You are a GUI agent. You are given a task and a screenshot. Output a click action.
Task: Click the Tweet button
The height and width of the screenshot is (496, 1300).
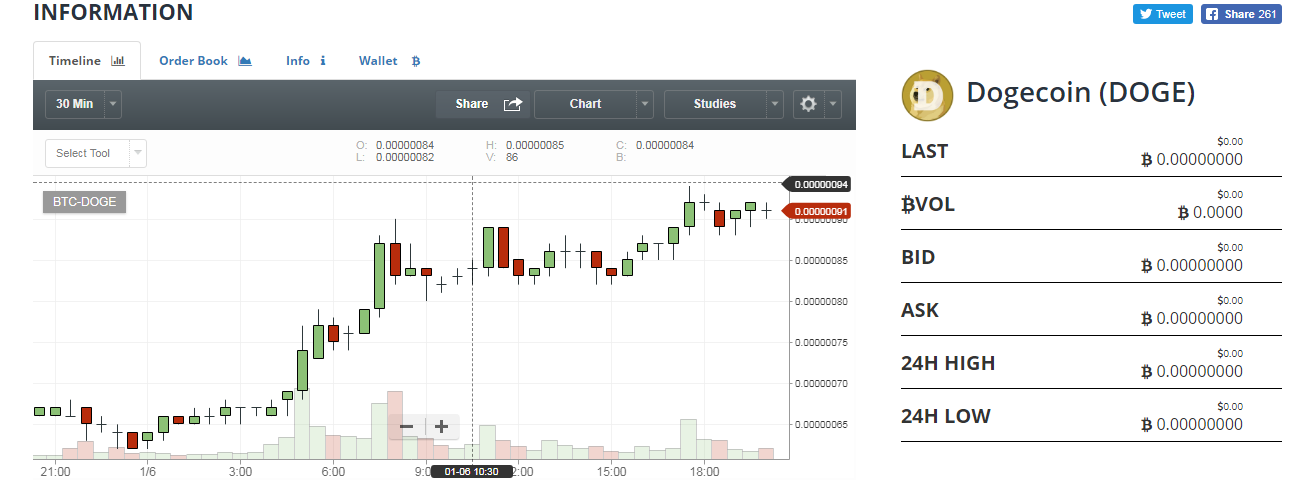[x=1162, y=14]
